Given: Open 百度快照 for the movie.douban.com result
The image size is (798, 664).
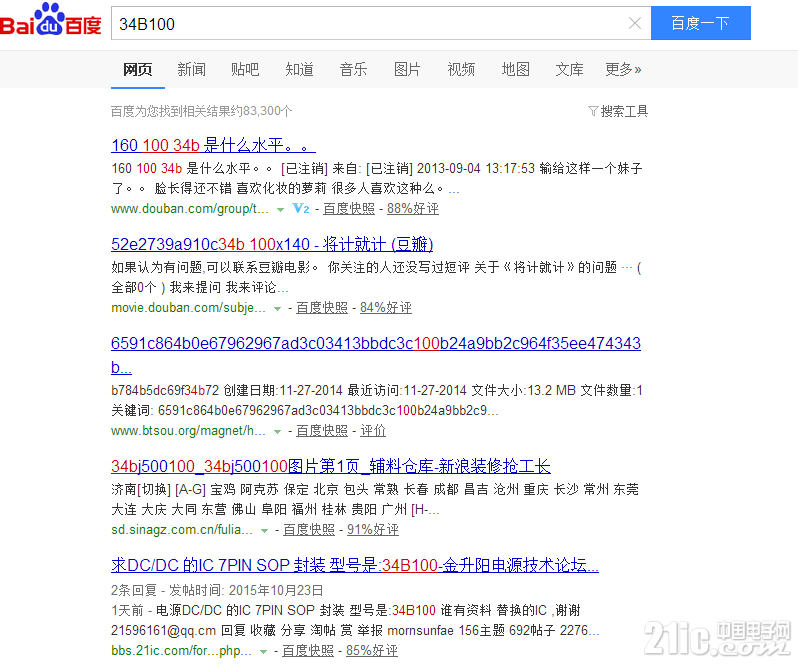Looking at the screenshot, I should pyautogui.click(x=322, y=308).
